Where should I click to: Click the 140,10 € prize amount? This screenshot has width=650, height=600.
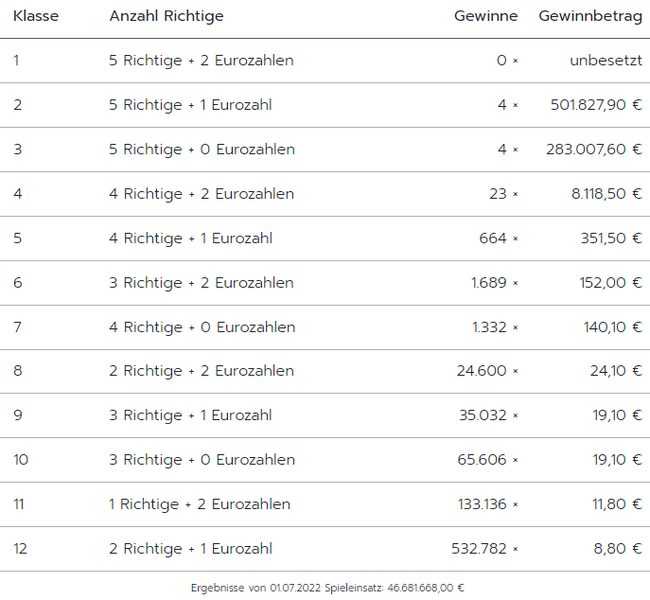614,327
